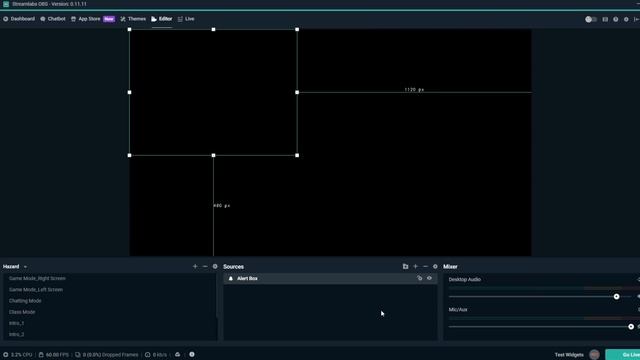Open the help icon in top bar
The height and width of the screenshot is (360, 640).
click(x=616, y=19)
